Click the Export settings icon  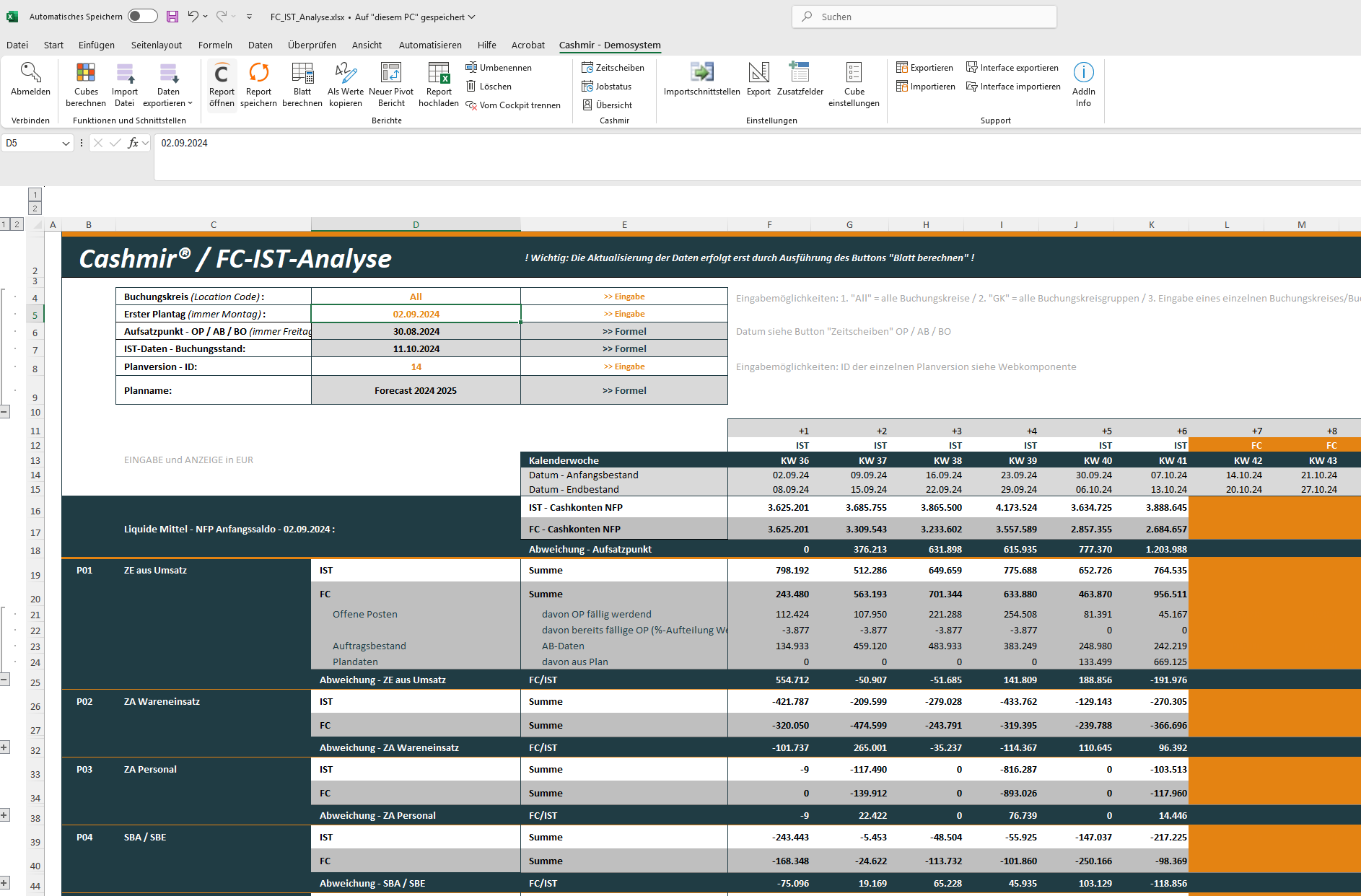tap(758, 72)
